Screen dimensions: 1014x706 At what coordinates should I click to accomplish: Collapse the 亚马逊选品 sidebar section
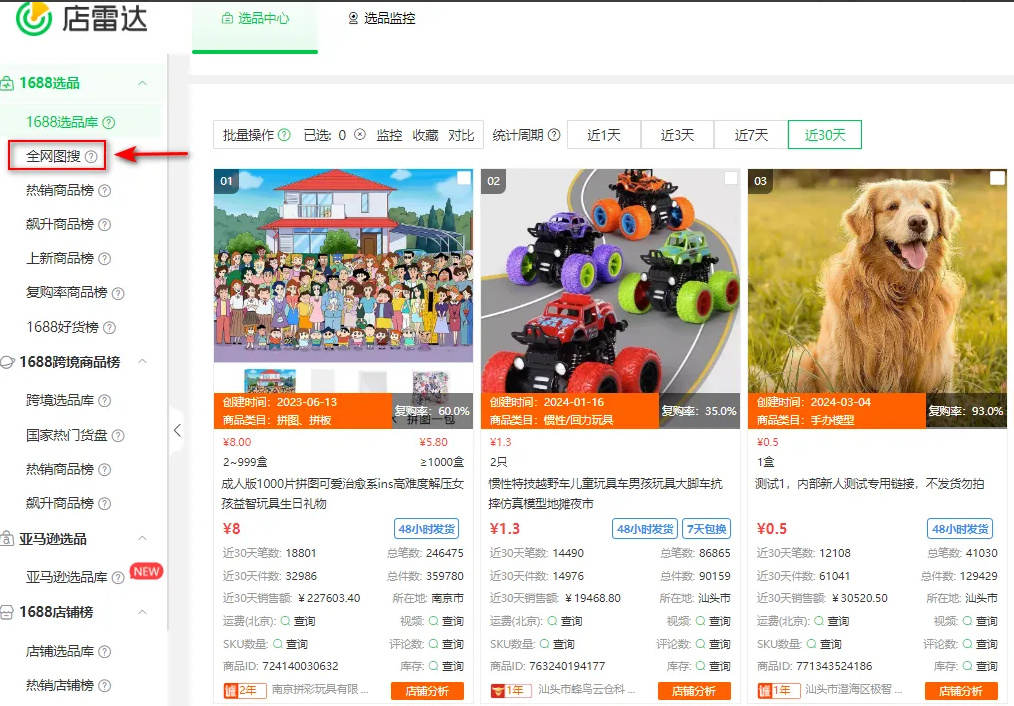tap(142, 539)
